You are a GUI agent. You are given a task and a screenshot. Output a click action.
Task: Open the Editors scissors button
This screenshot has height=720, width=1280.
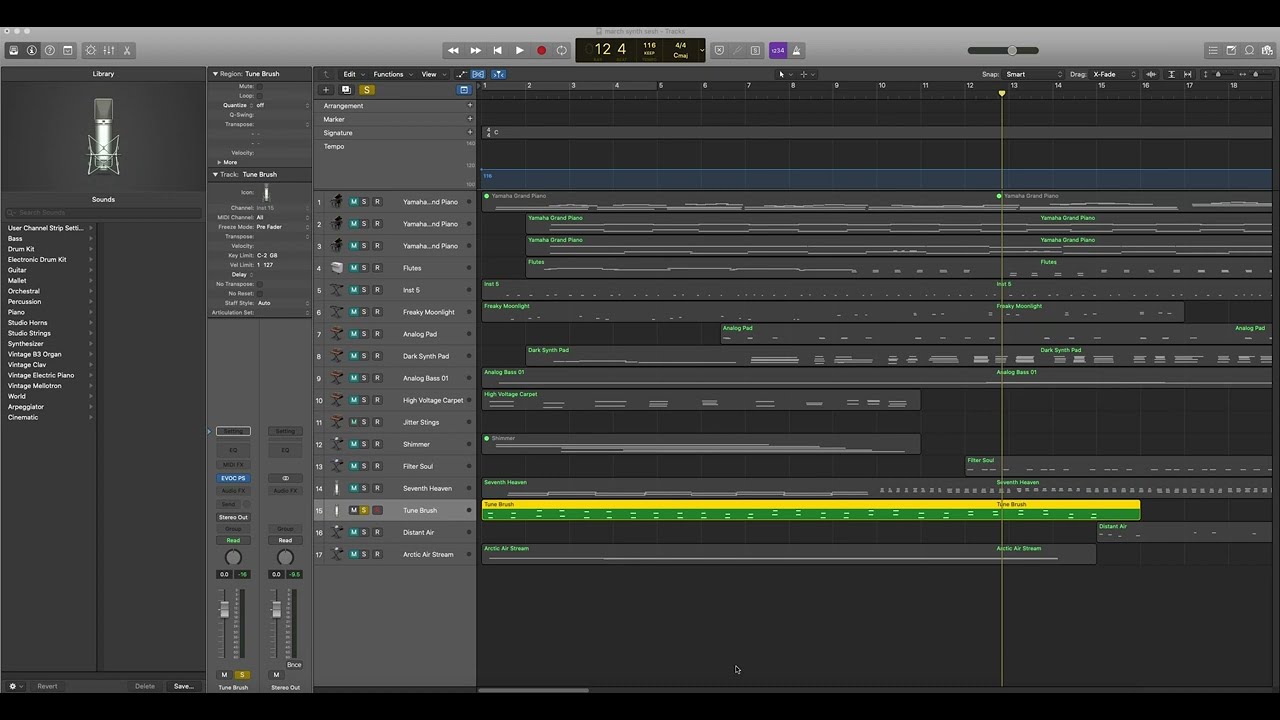pyautogui.click(x=127, y=50)
